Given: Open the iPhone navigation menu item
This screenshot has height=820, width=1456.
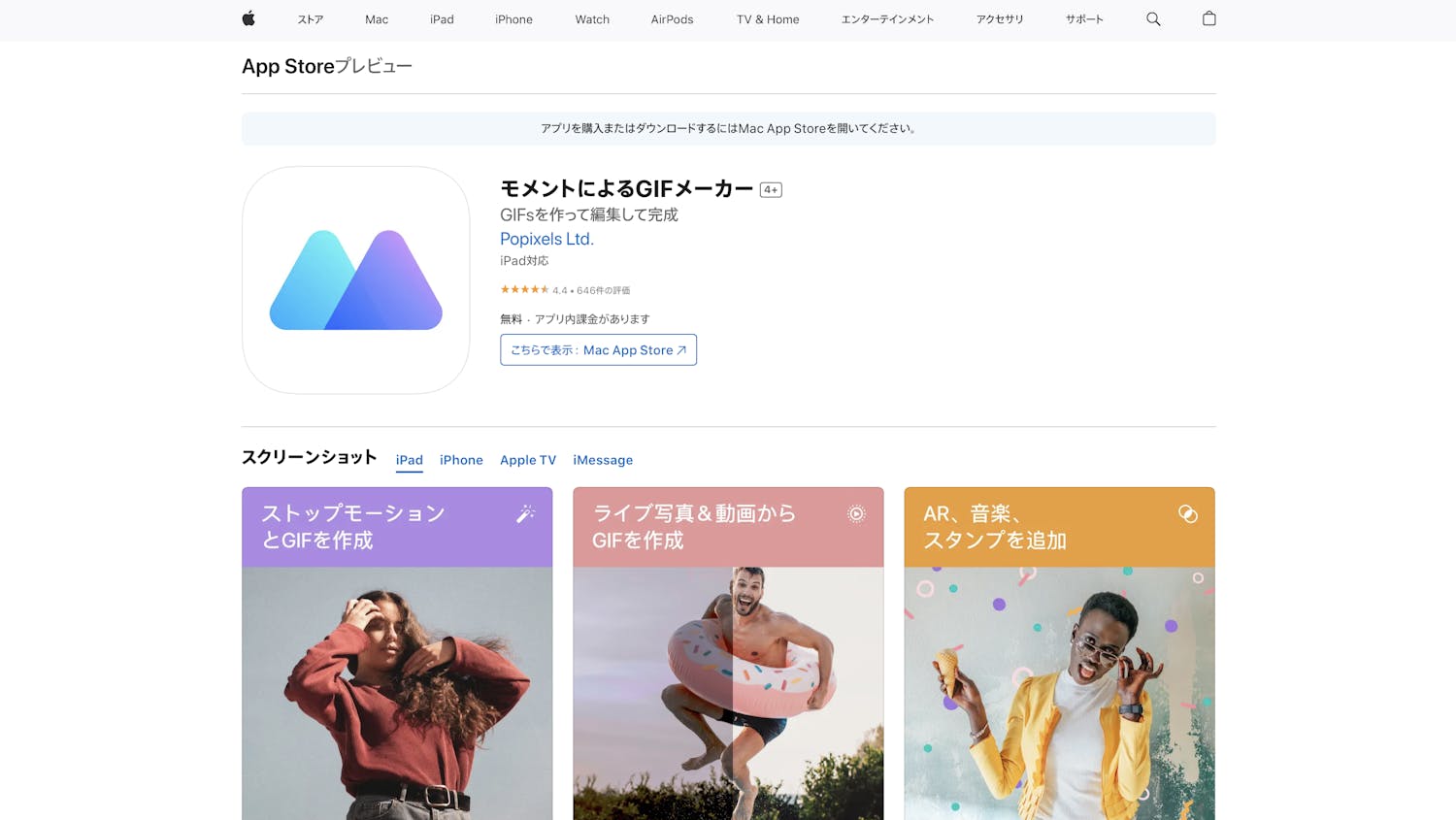Looking at the screenshot, I should click(513, 19).
